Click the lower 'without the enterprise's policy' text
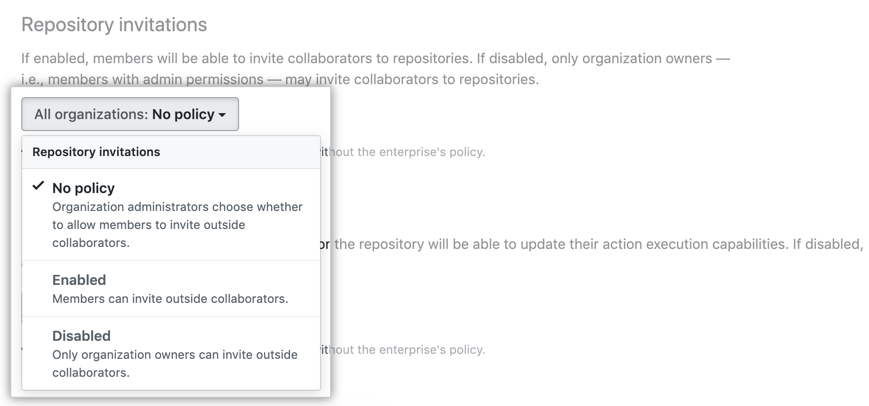The height and width of the screenshot is (406, 869). (x=405, y=350)
